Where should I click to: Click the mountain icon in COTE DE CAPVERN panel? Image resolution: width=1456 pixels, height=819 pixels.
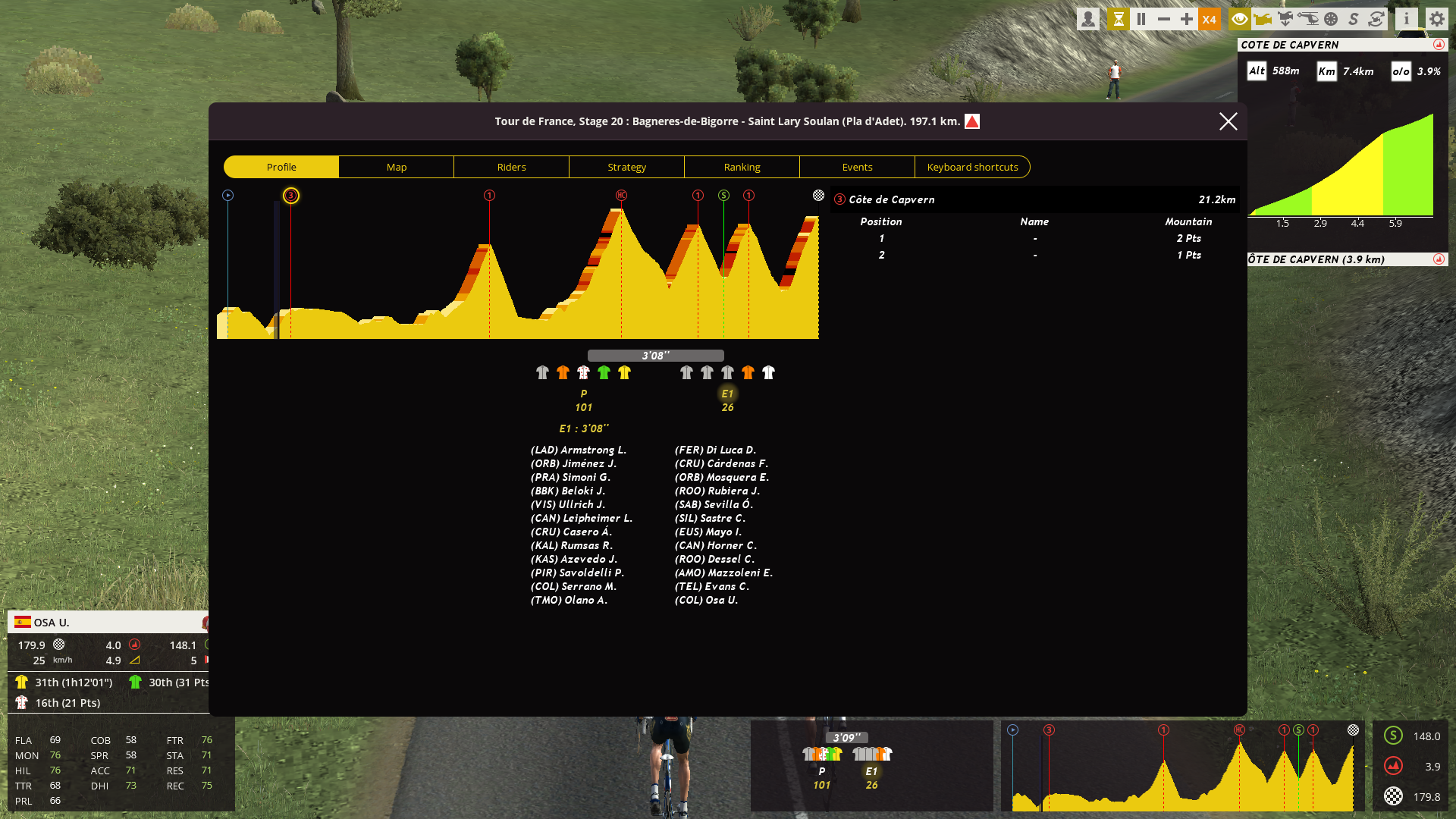[x=1439, y=45]
